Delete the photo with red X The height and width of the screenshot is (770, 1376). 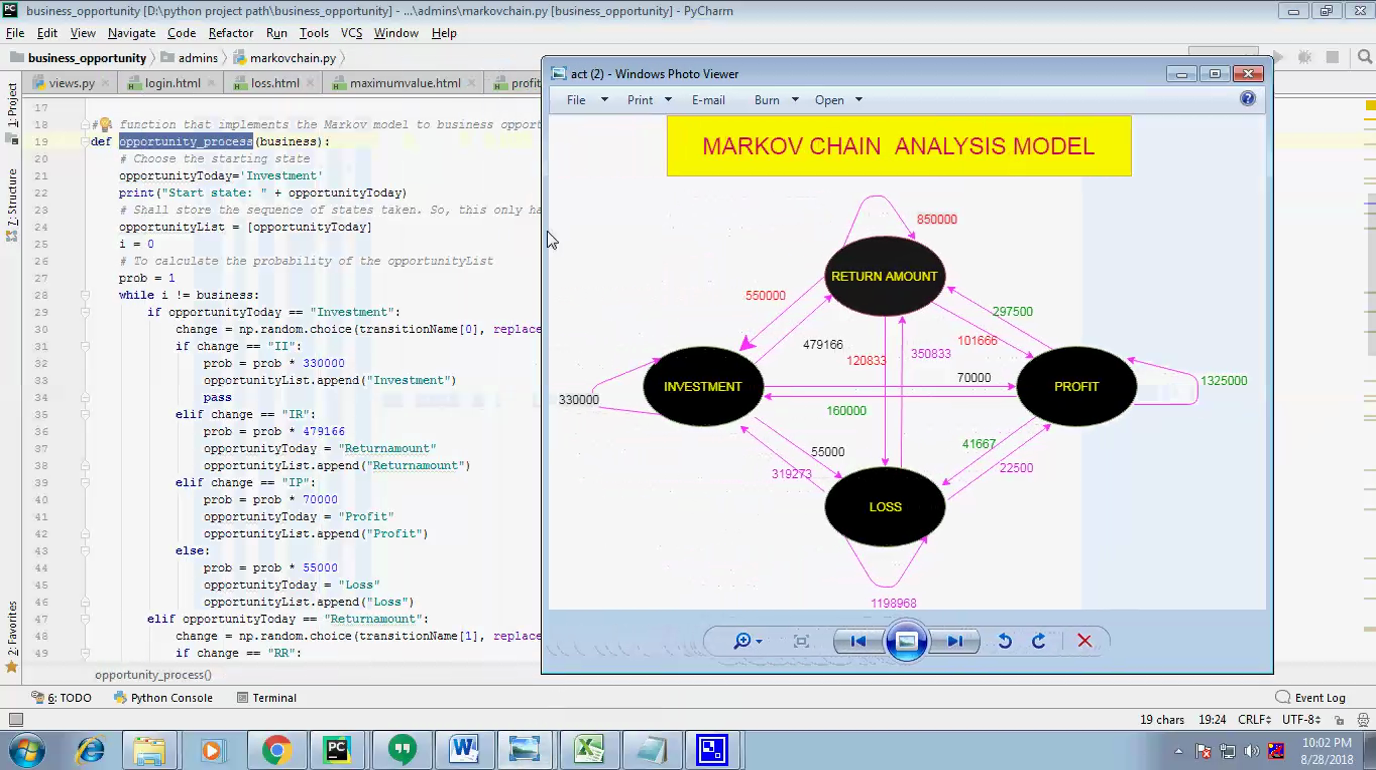pyautogui.click(x=1084, y=641)
